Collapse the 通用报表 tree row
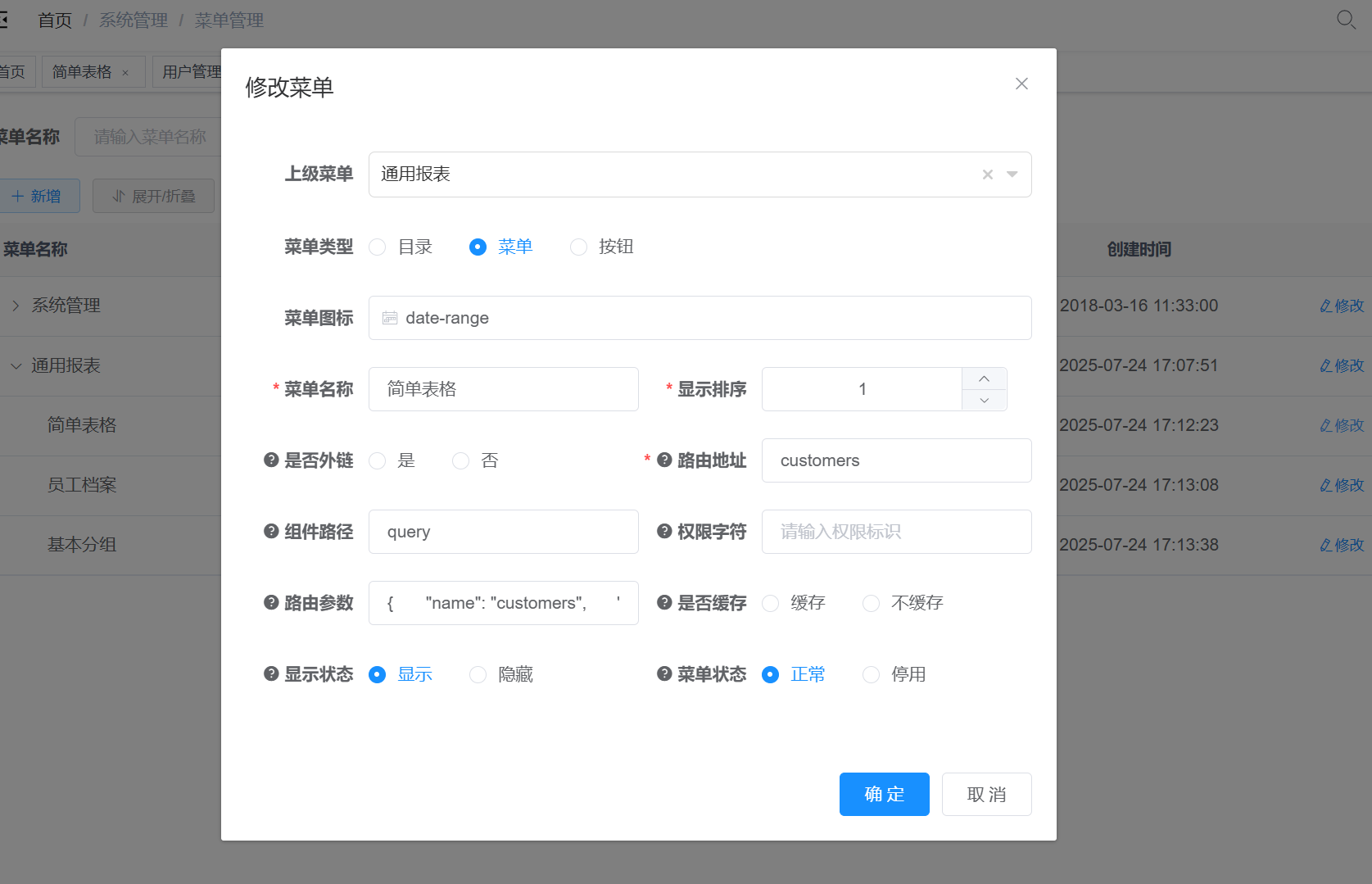1372x884 pixels. tap(16, 365)
